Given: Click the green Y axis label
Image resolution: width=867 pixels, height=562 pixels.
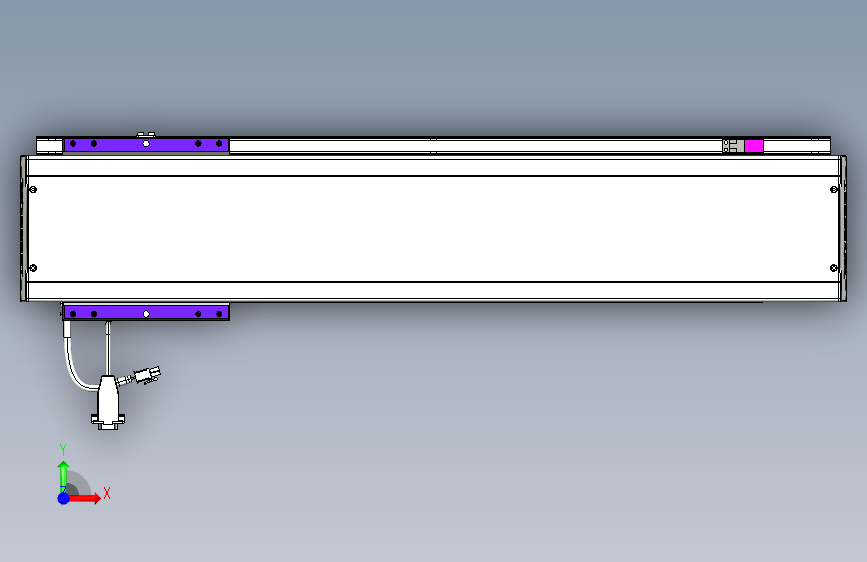Looking at the screenshot, I should point(63,450).
